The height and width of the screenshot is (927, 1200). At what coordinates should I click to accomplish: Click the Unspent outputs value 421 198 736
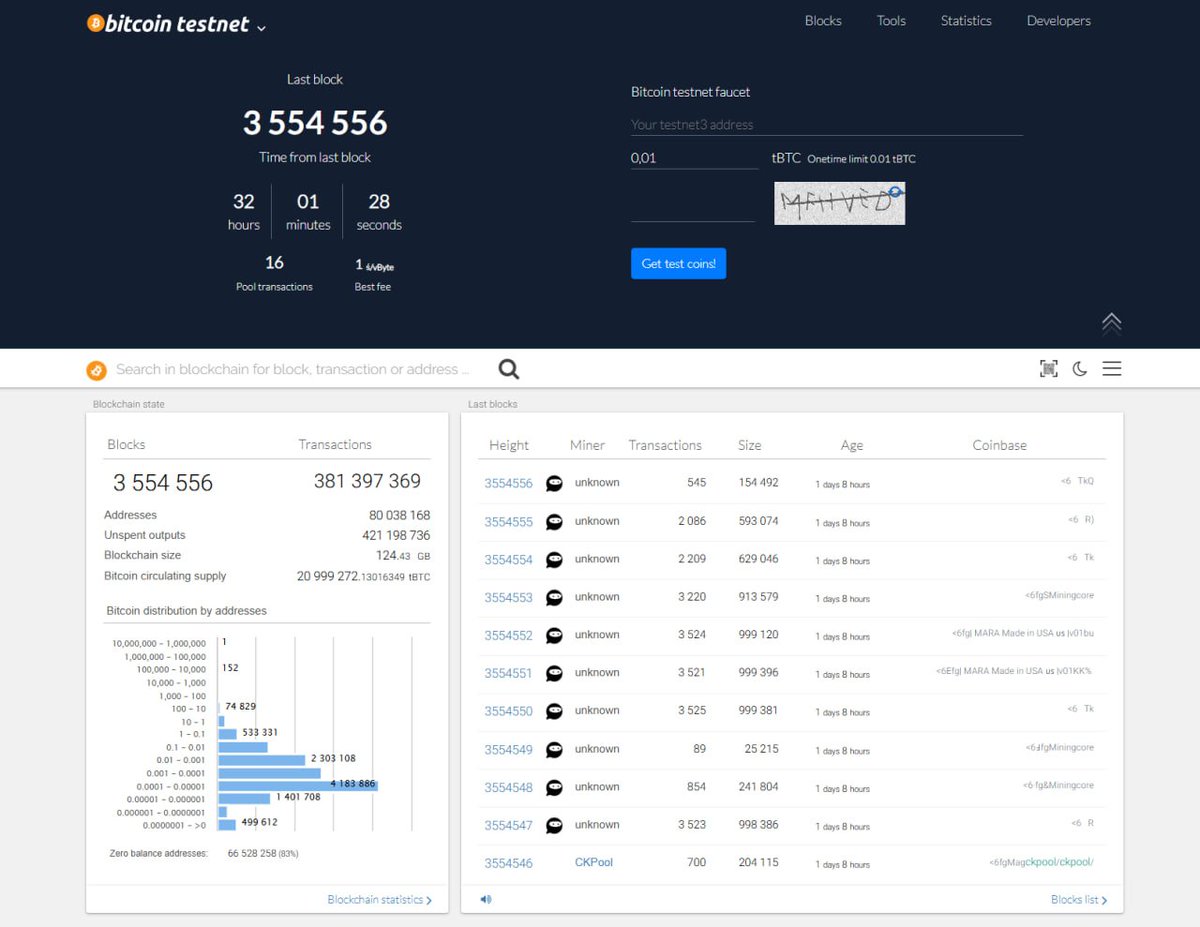396,535
